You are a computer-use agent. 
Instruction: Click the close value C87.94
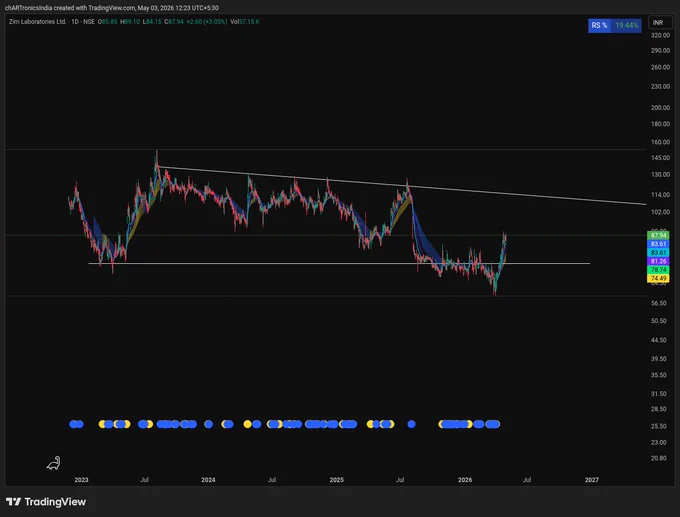174,22
